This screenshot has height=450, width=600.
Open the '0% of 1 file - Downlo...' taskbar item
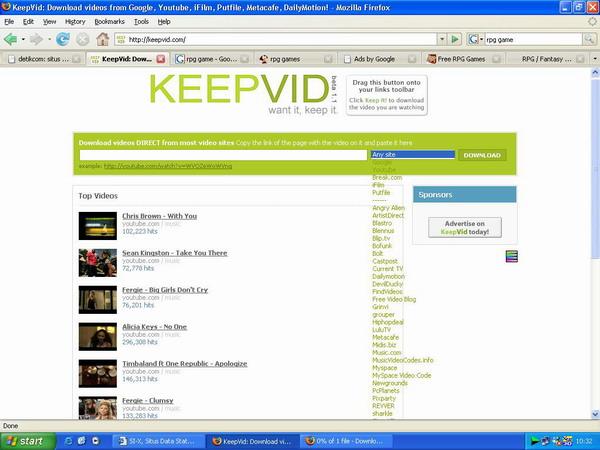point(346,441)
